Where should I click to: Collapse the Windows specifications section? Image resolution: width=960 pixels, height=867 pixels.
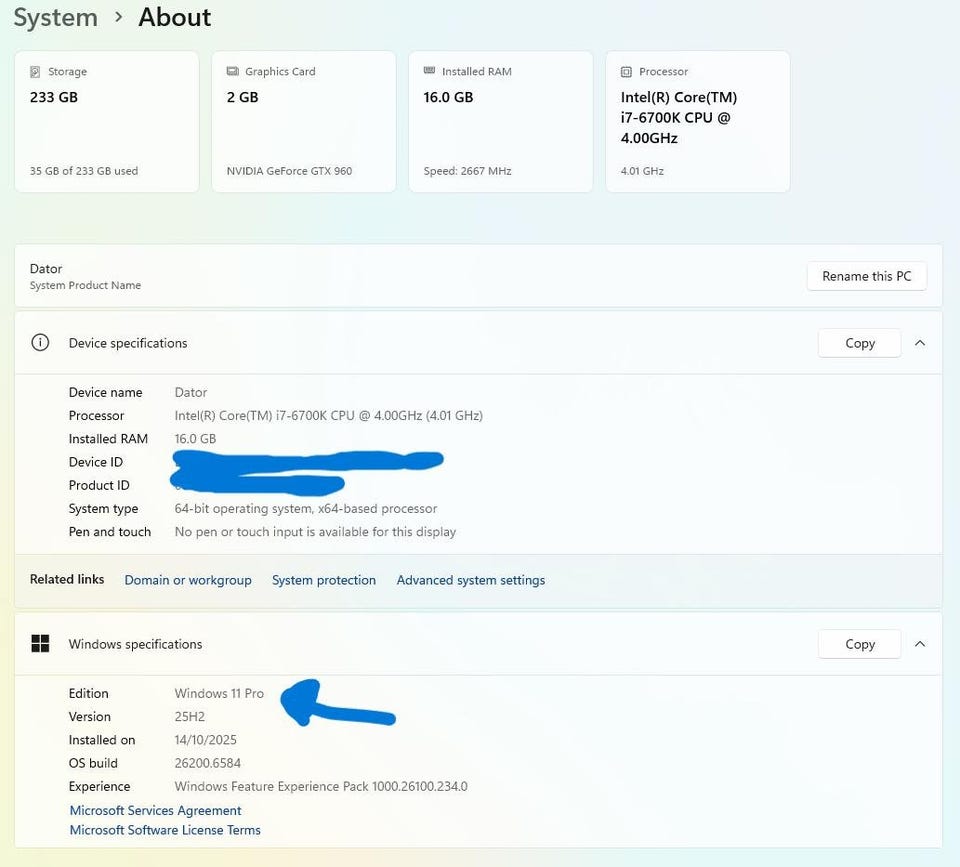pyautogui.click(x=920, y=644)
